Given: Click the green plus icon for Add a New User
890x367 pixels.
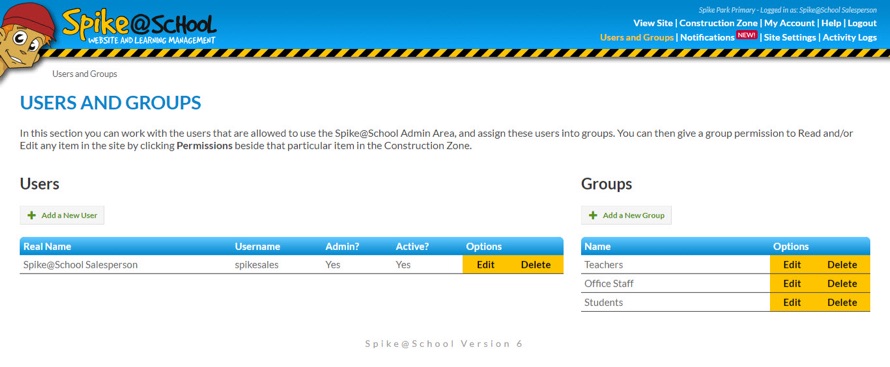Looking at the screenshot, I should [x=32, y=216].
